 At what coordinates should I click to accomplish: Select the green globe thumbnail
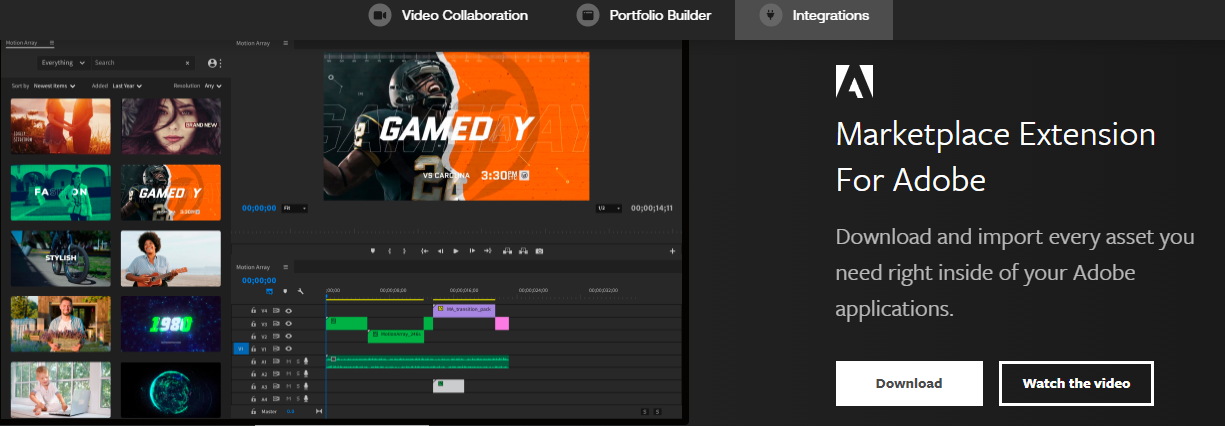pyautogui.click(x=171, y=390)
